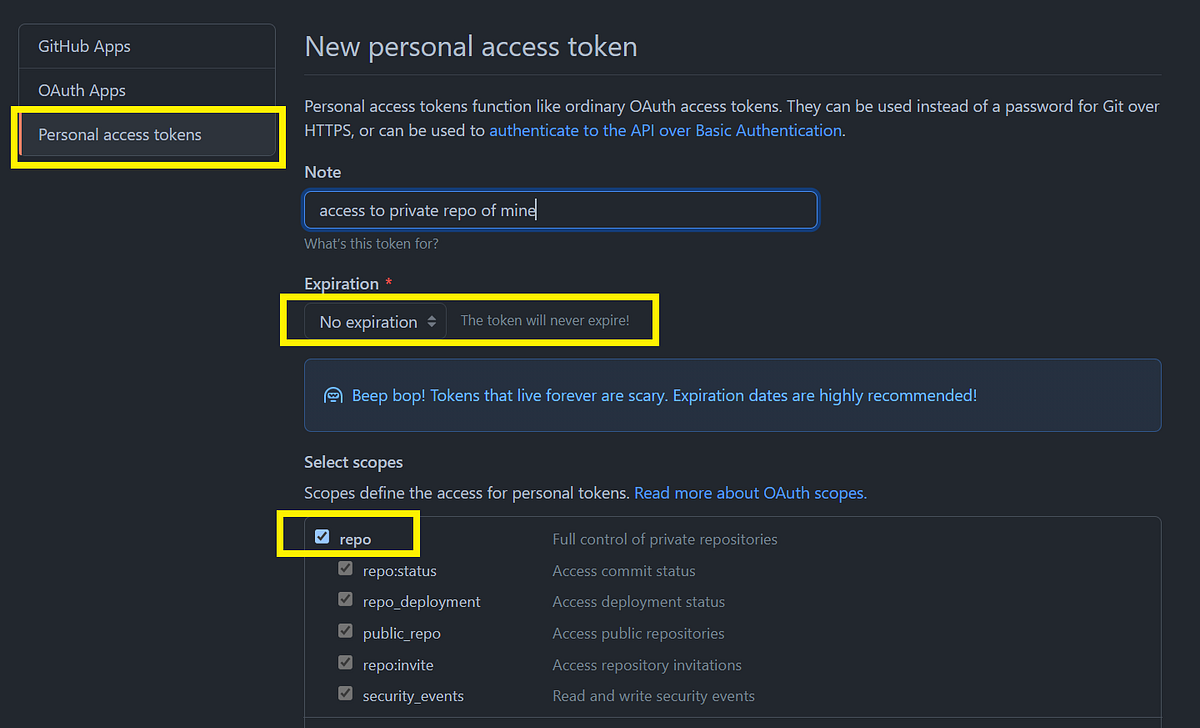Toggle the repo:status checkbox

345,568
